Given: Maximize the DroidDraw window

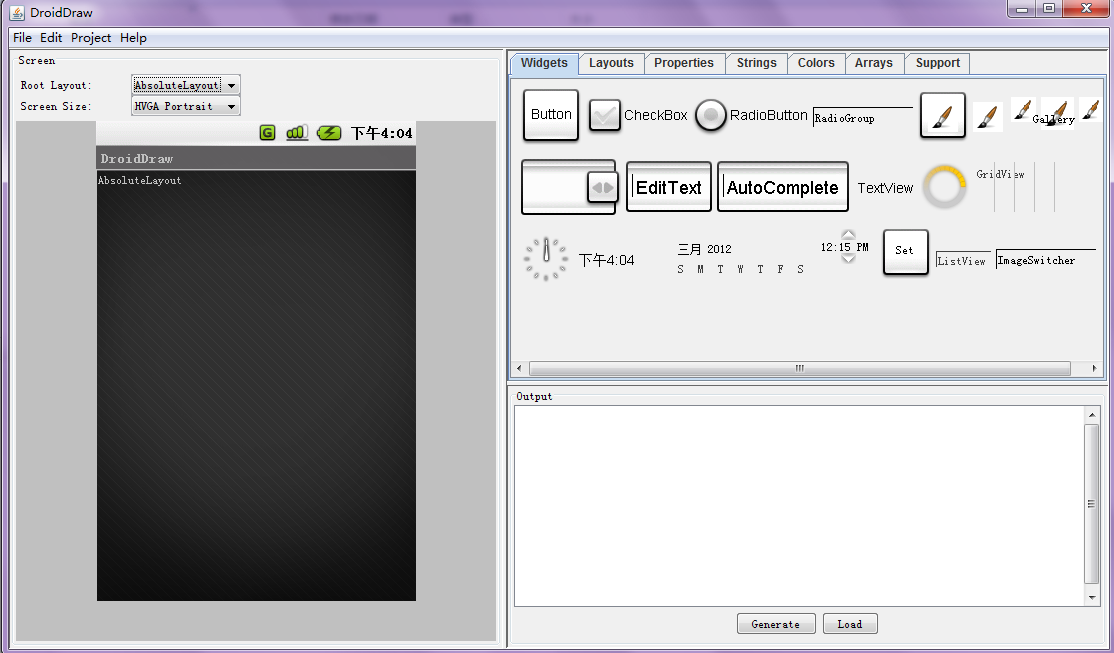Looking at the screenshot, I should tap(1049, 9).
